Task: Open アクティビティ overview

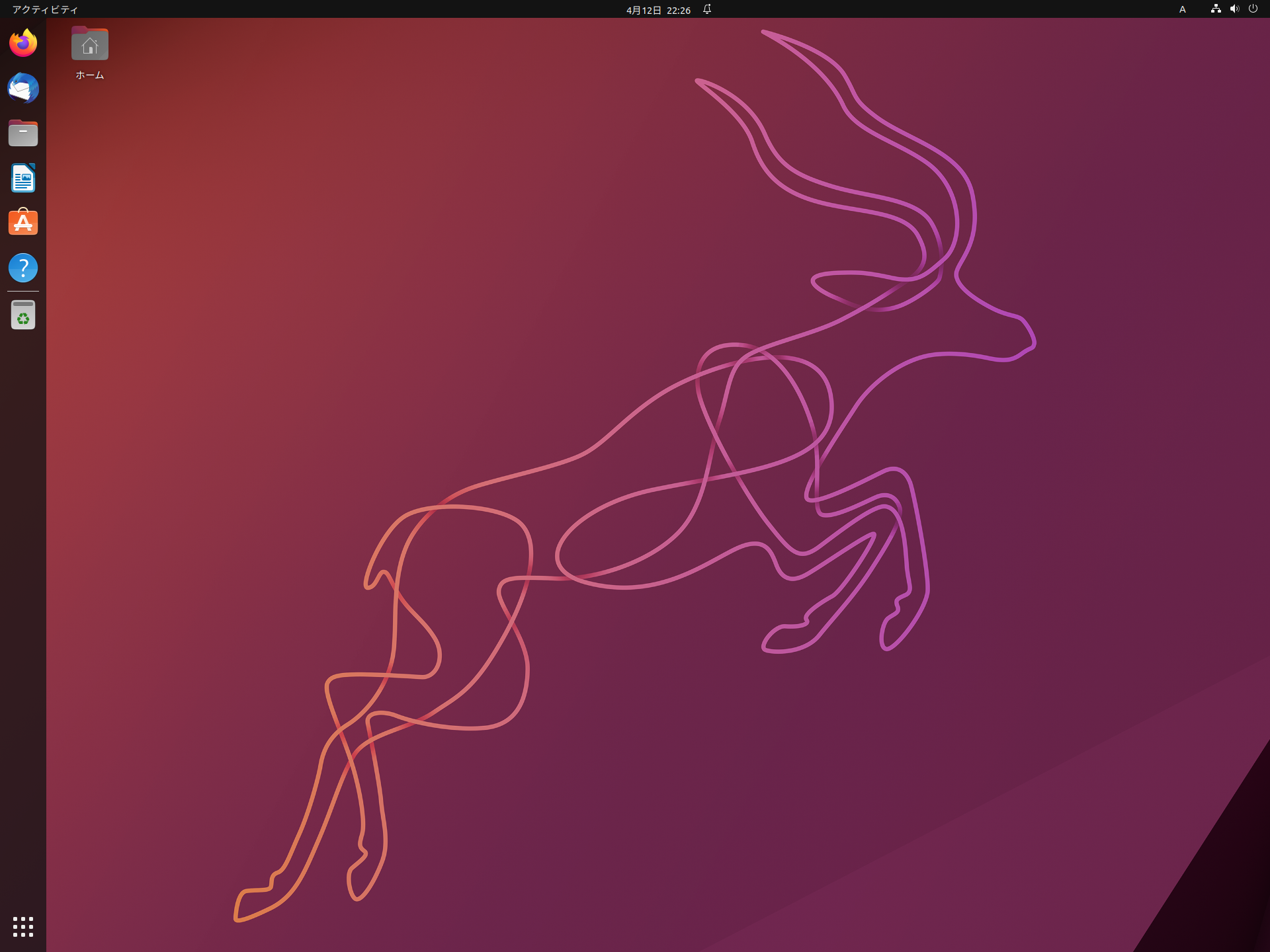Action: click(45, 9)
